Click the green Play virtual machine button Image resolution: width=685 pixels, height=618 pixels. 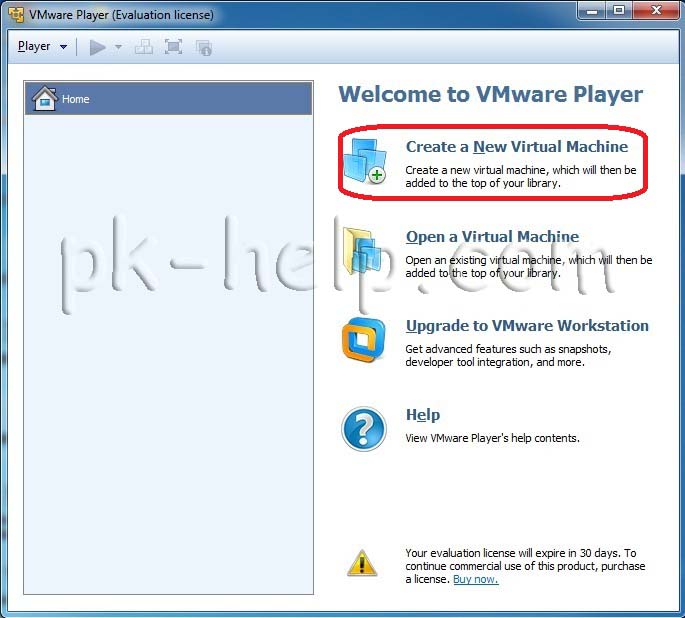pos(97,47)
